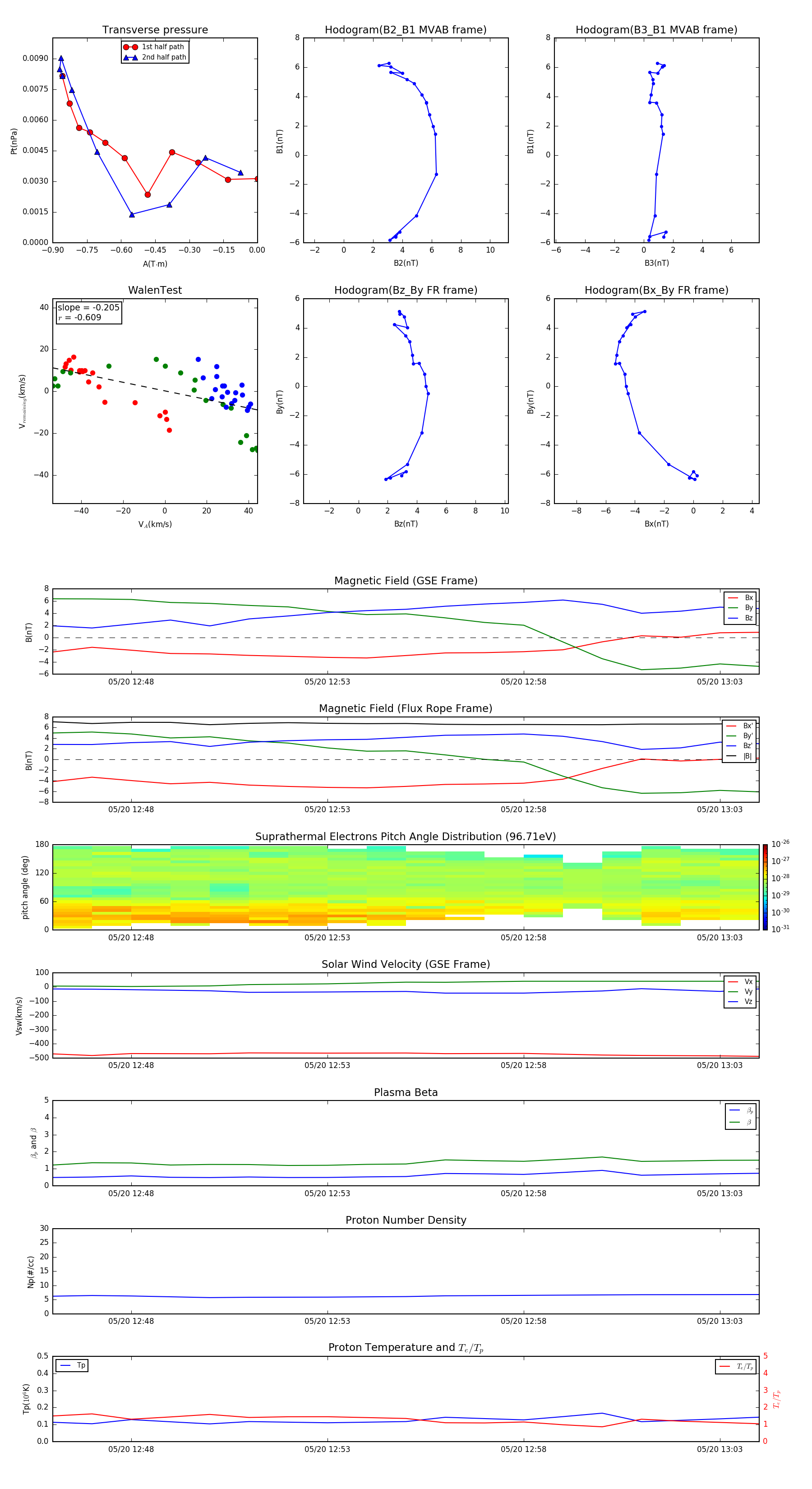Click the 'r = -0.609' annotation text

(80, 317)
